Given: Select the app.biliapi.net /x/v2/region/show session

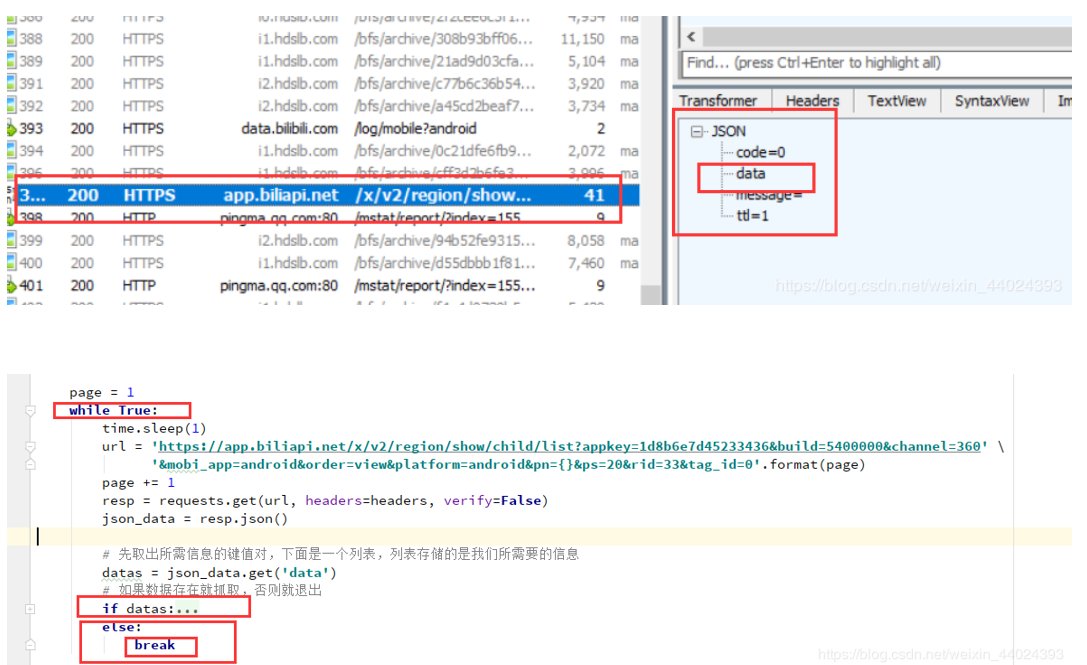Looking at the screenshot, I should pos(323,196).
